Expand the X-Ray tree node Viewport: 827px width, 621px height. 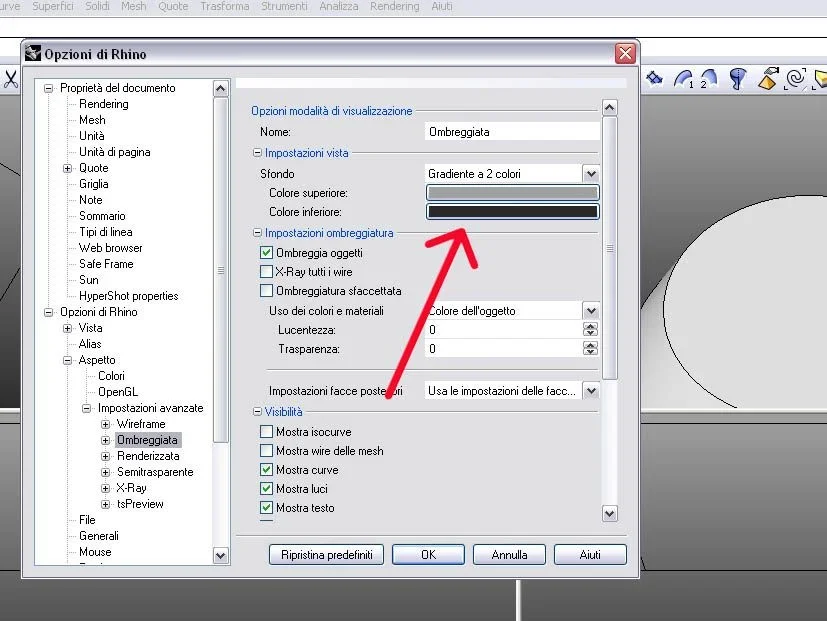tap(105, 489)
